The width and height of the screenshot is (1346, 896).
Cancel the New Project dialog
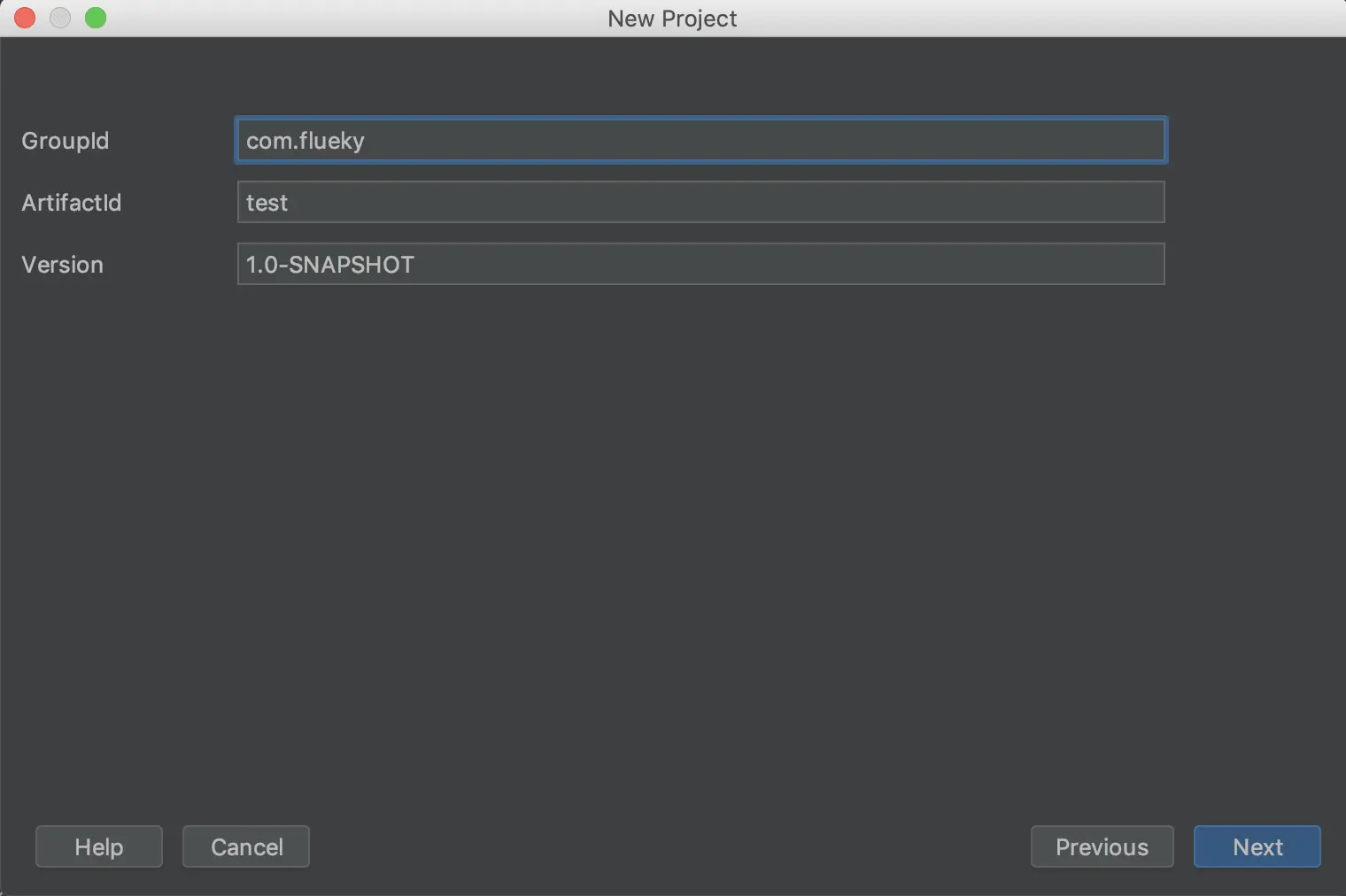(246, 846)
